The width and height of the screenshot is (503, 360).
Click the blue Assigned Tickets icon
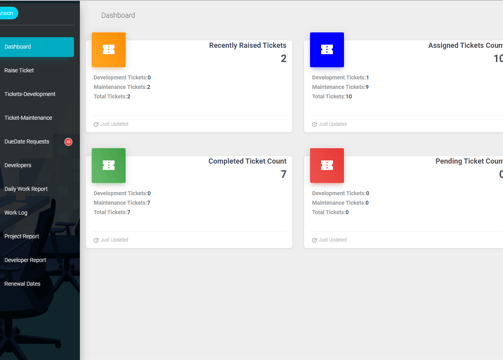[x=327, y=50]
